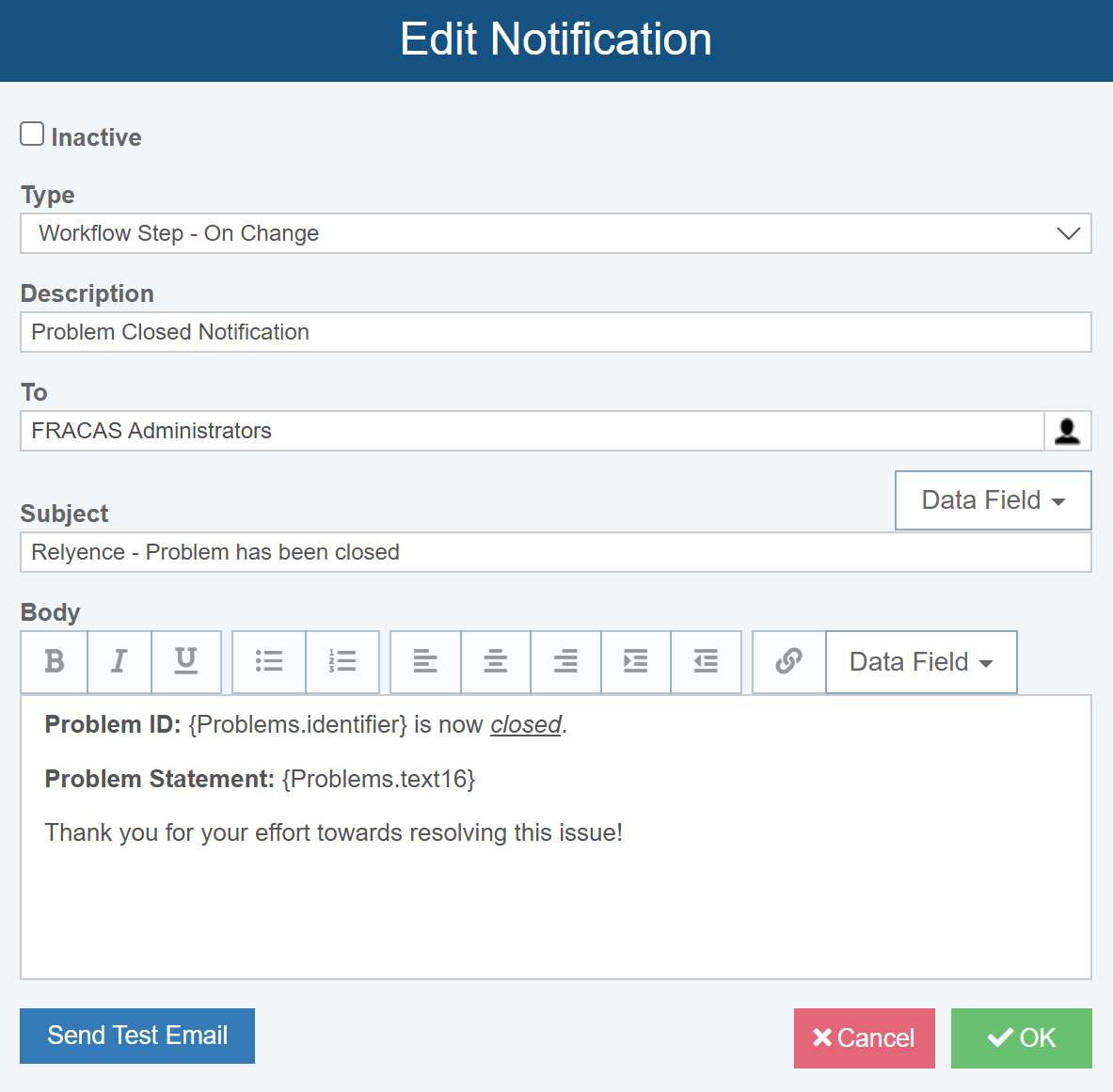Click the Send Test Email button
1113x1092 pixels.
point(137,1036)
